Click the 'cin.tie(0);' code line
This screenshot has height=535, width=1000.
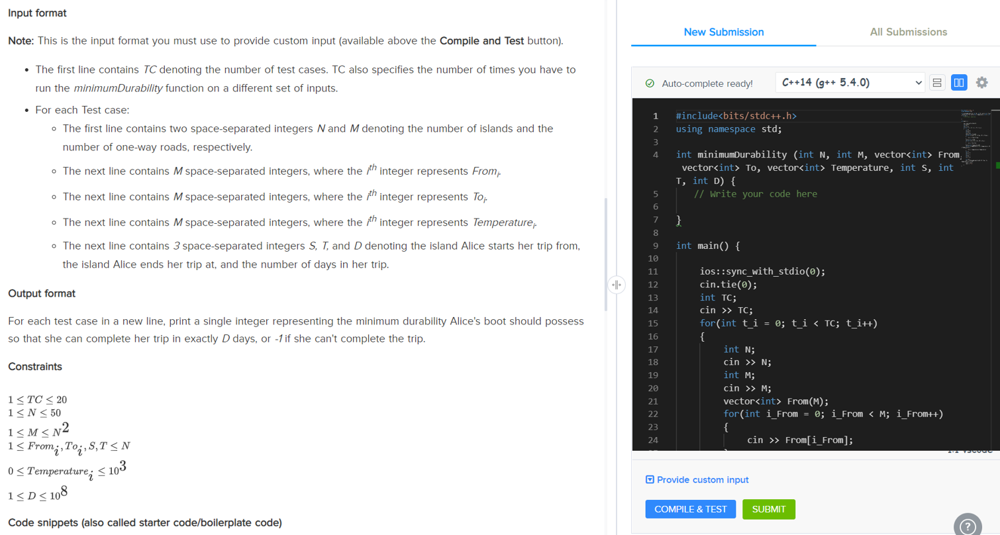[728, 284]
